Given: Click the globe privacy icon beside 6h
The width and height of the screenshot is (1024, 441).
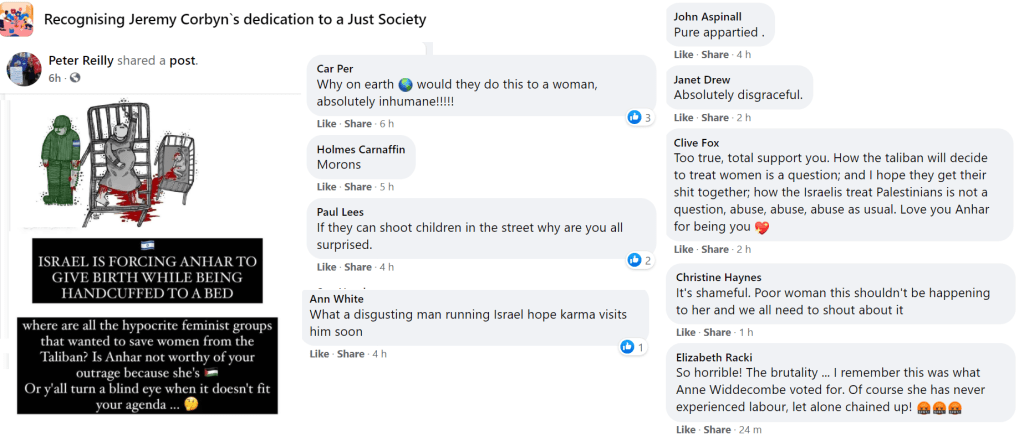Looking at the screenshot, I should pyautogui.click(x=74, y=78).
